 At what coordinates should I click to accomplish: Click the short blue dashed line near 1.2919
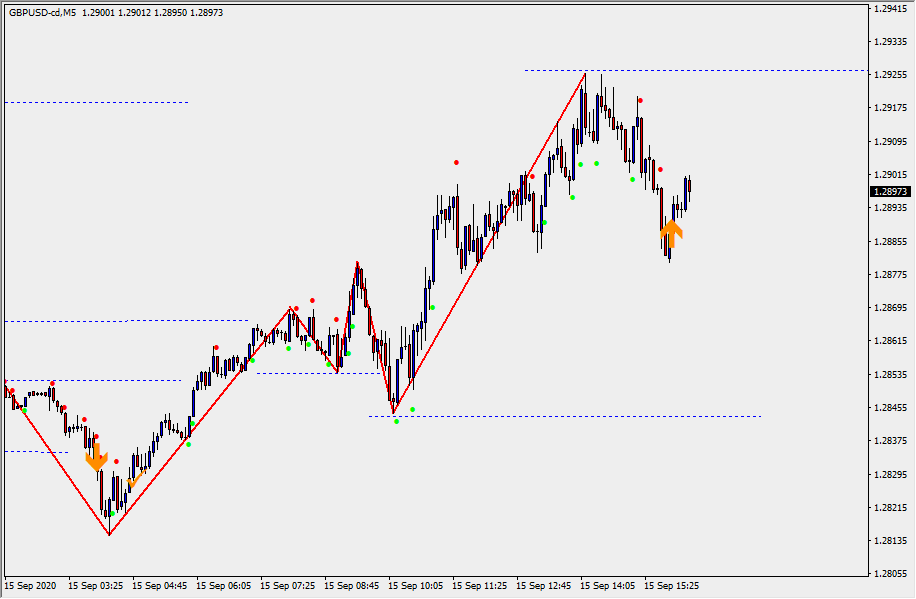(100, 102)
